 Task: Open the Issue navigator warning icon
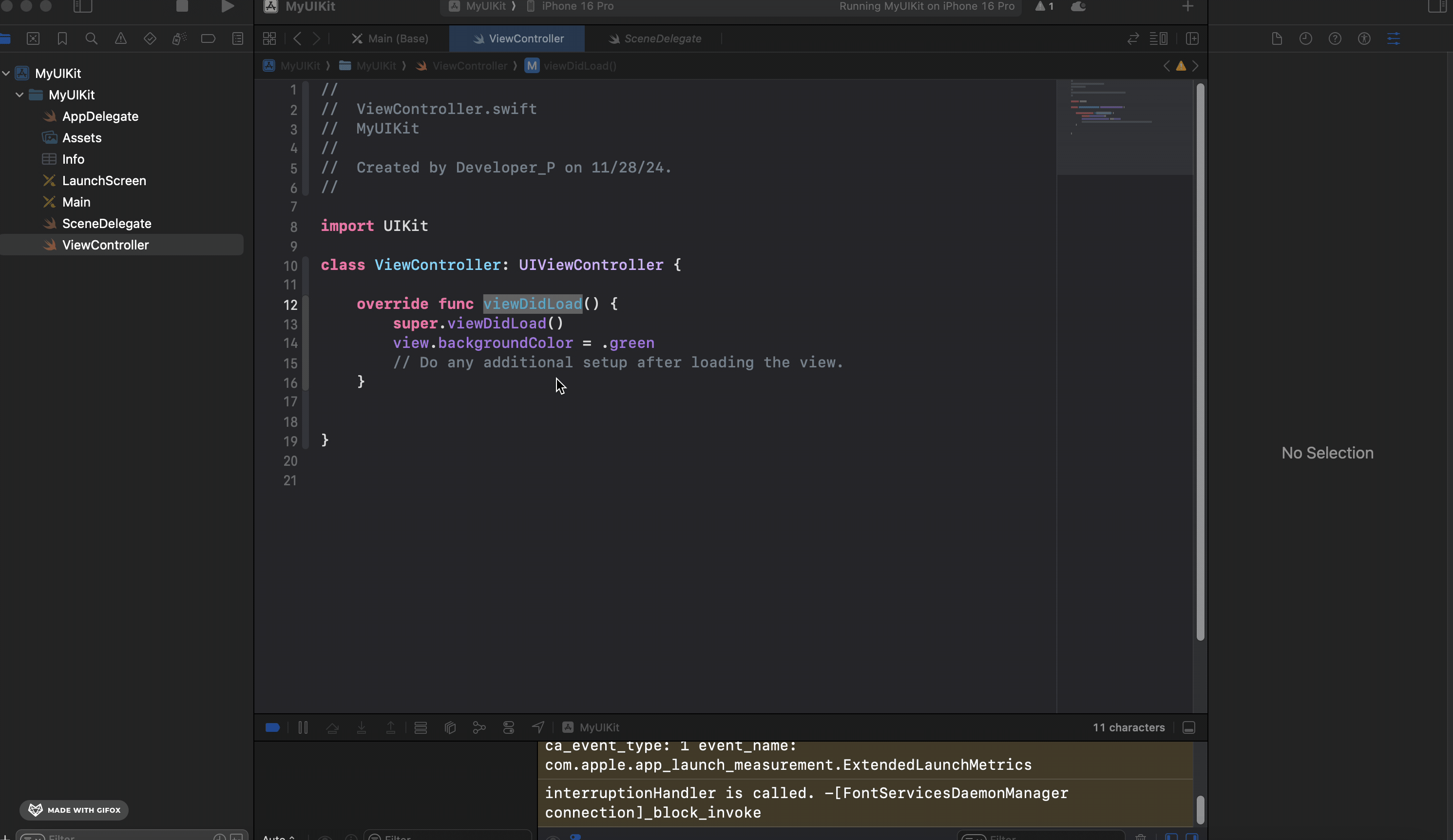[x=120, y=38]
